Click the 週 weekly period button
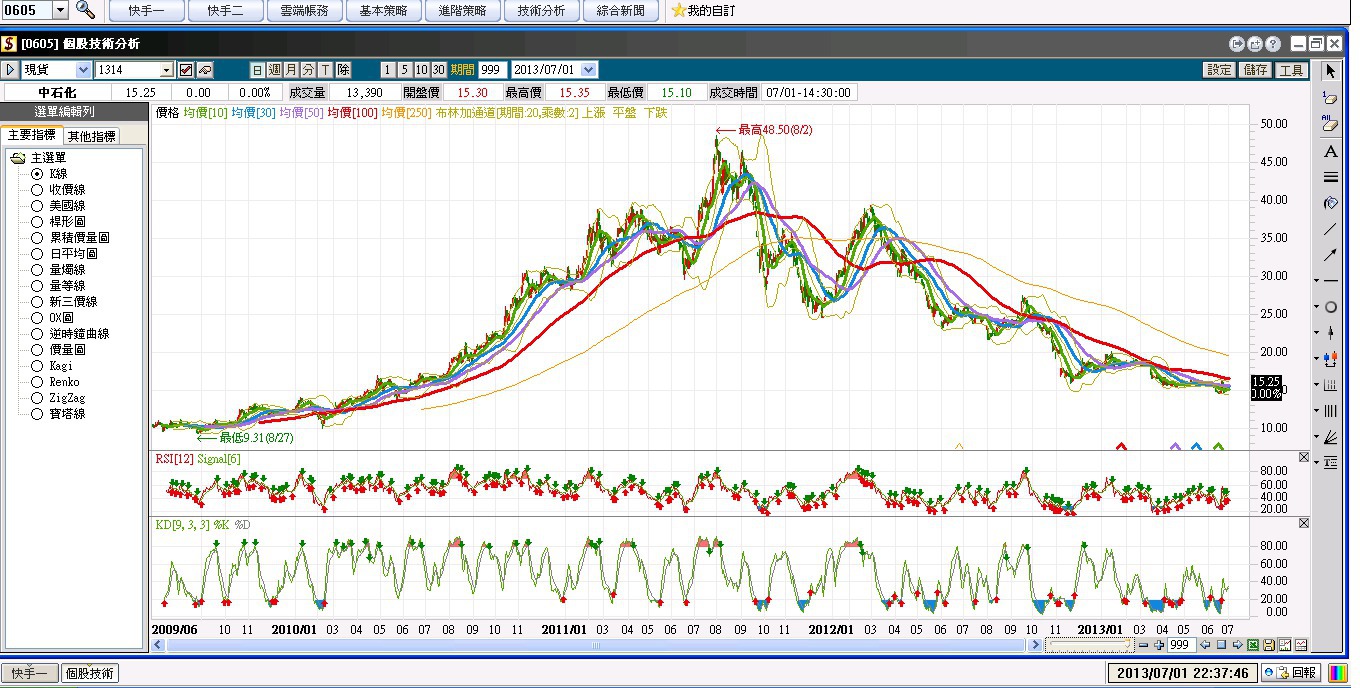The width and height of the screenshot is (1360, 688). coord(274,70)
